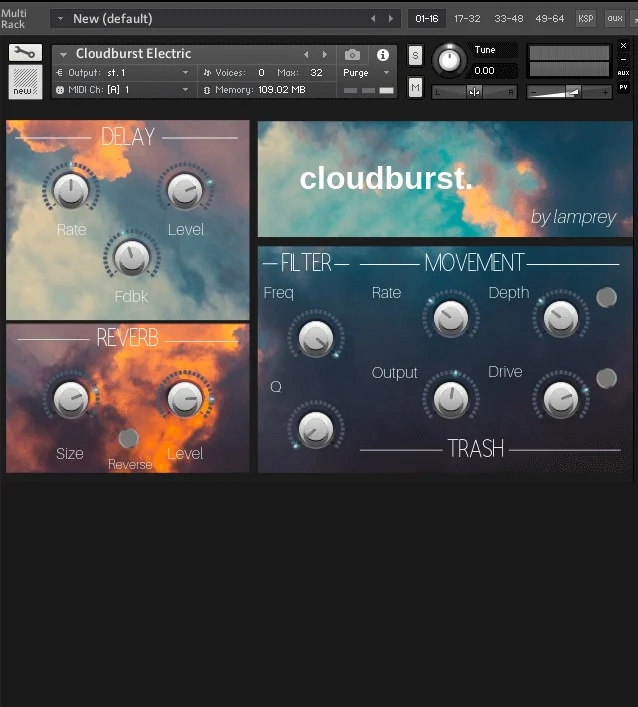
Task: Go to previous instrument arrow beside Cloudburst Electric
Action: 306,55
